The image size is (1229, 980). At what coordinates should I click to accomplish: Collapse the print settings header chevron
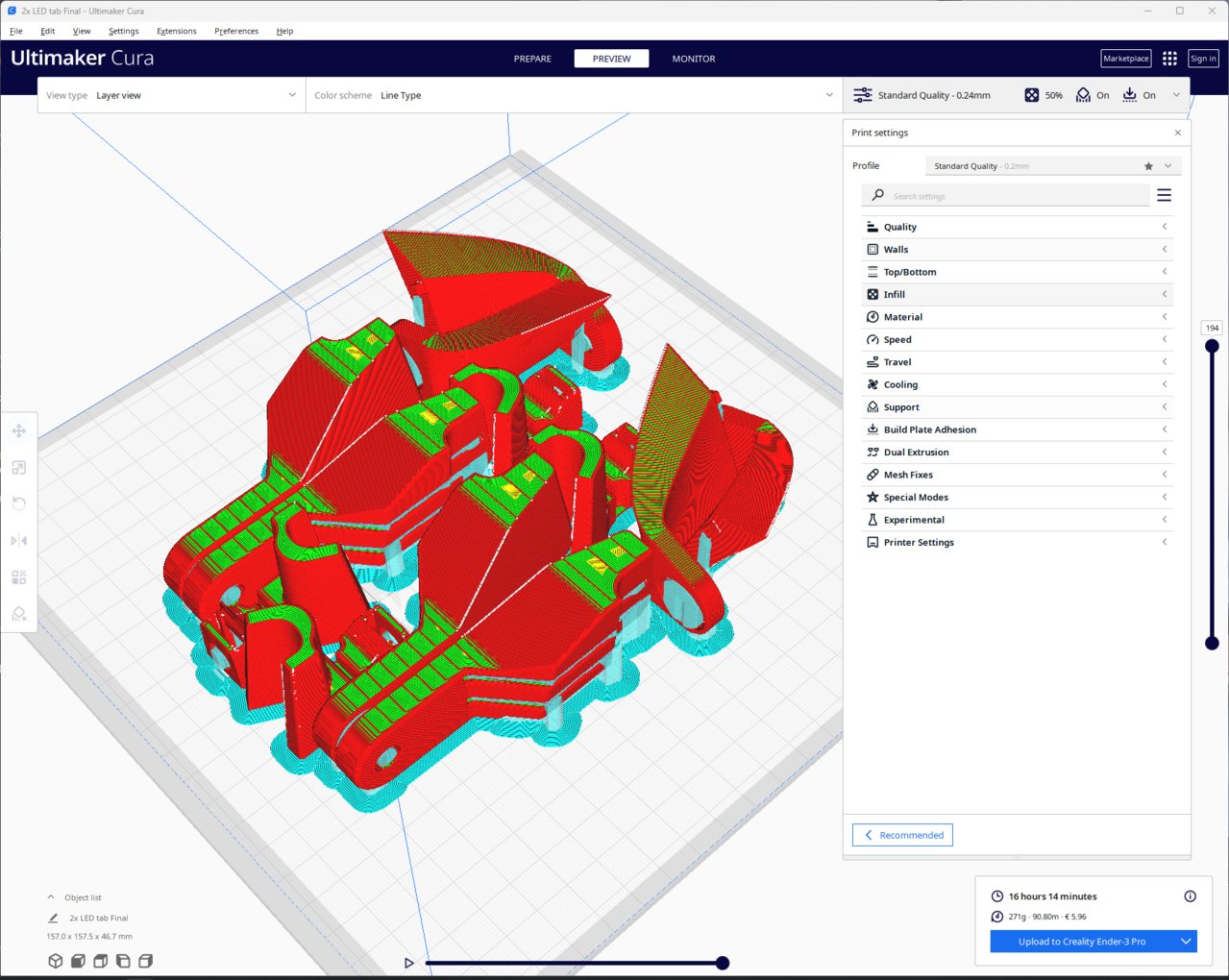click(x=1176, y=95)
